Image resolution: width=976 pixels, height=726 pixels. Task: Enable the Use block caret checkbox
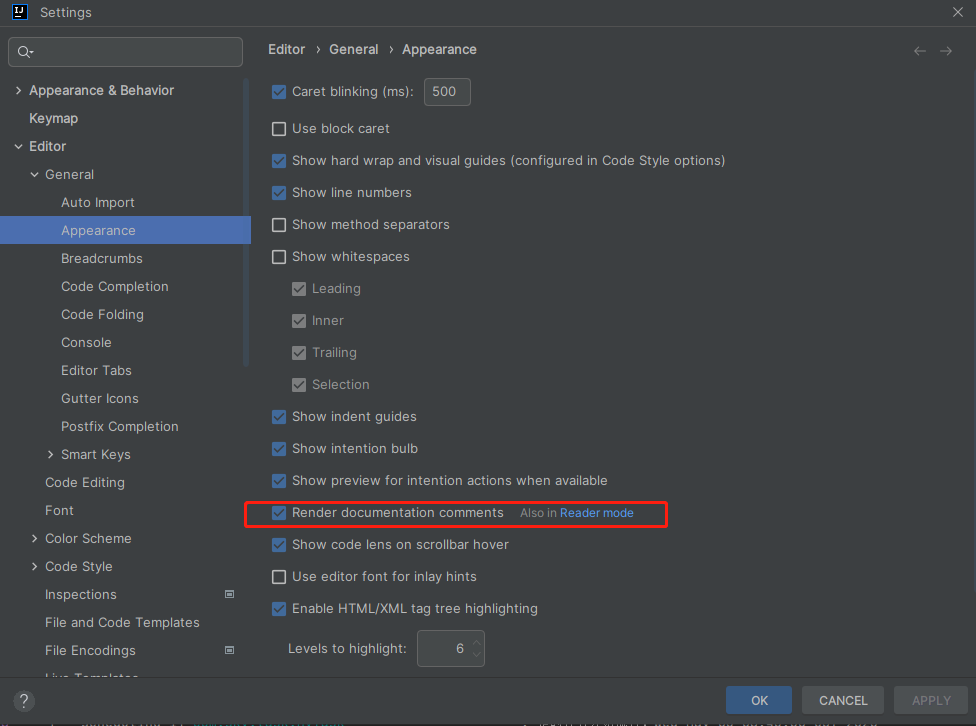[279, 129]
